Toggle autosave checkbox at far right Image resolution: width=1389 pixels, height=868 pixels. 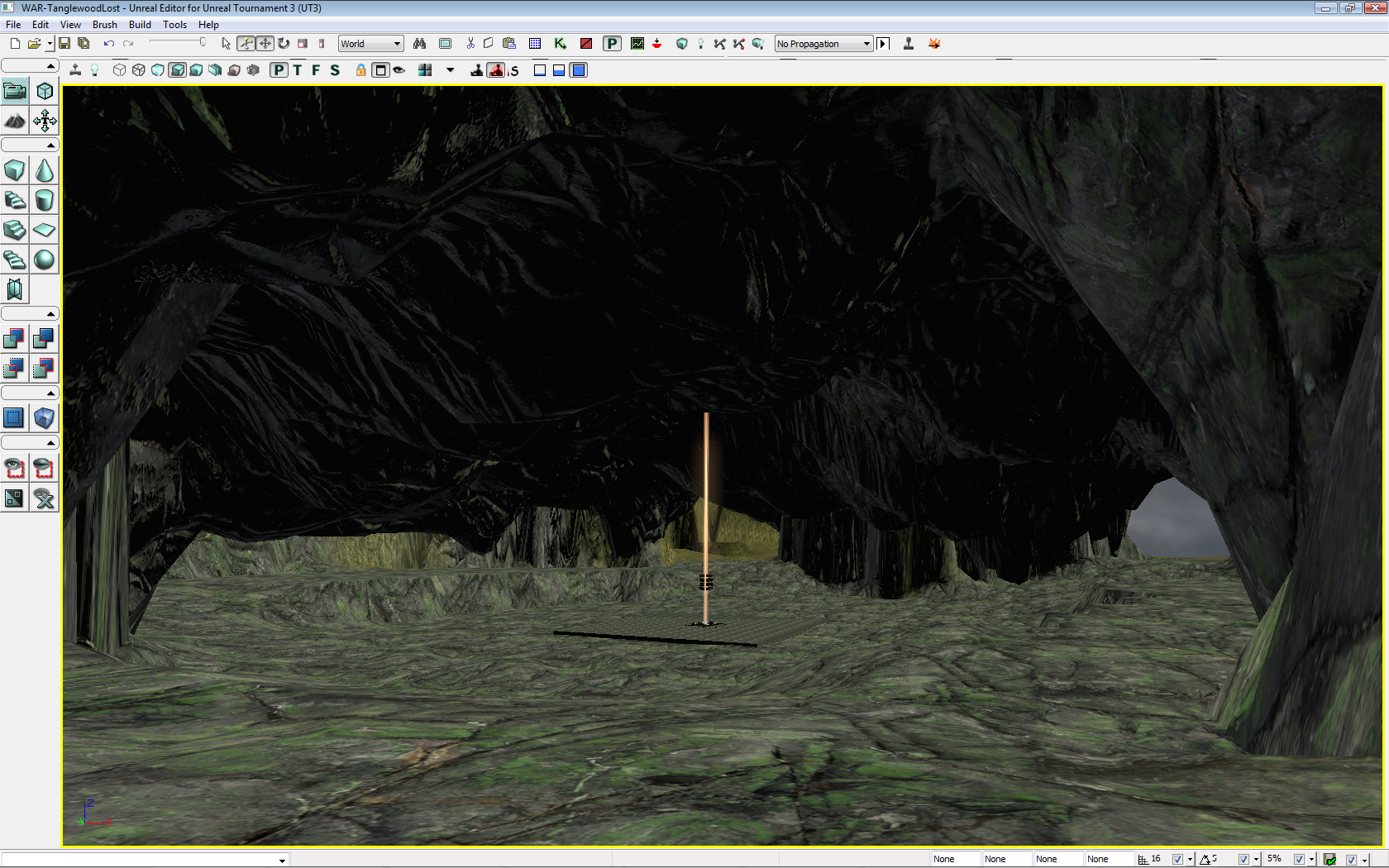[x=1351, y=860]
